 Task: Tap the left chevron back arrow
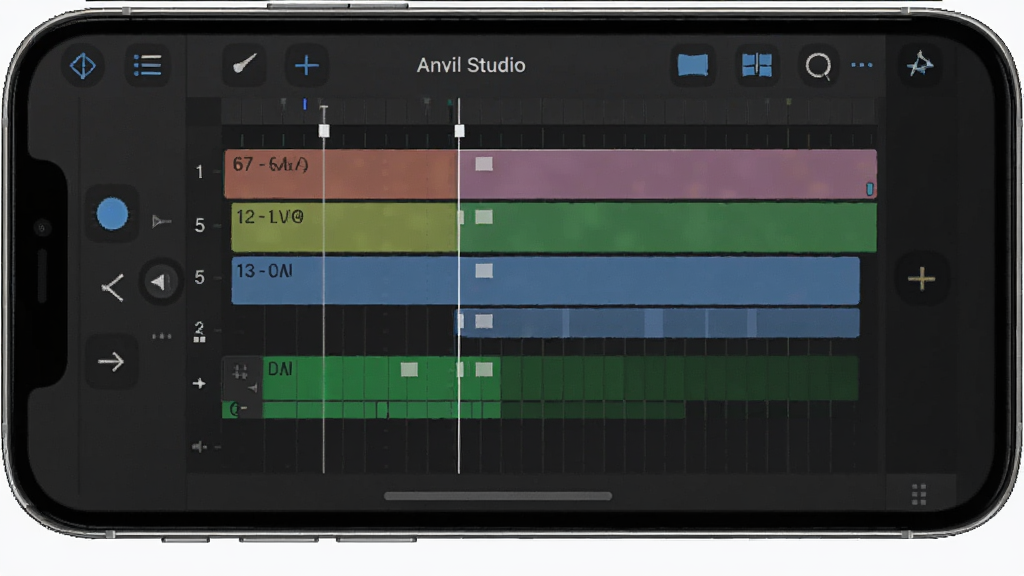pos(113,287)
